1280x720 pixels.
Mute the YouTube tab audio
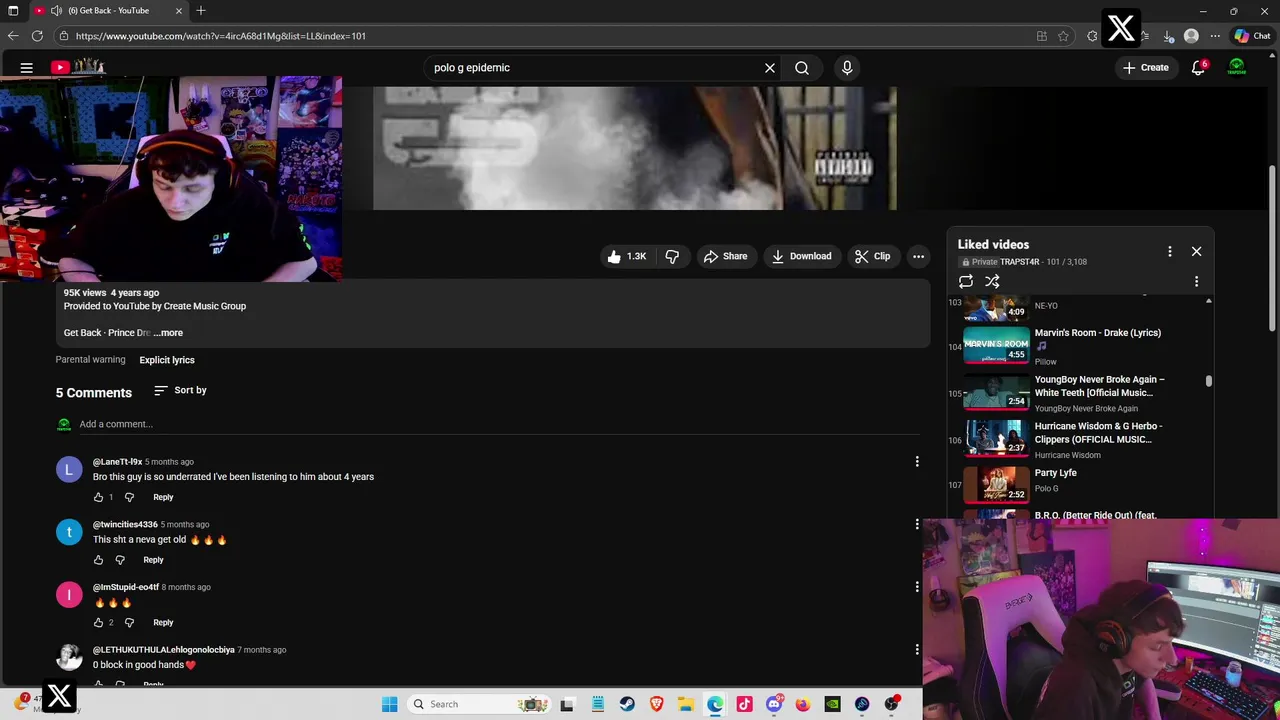click(56, 11)
